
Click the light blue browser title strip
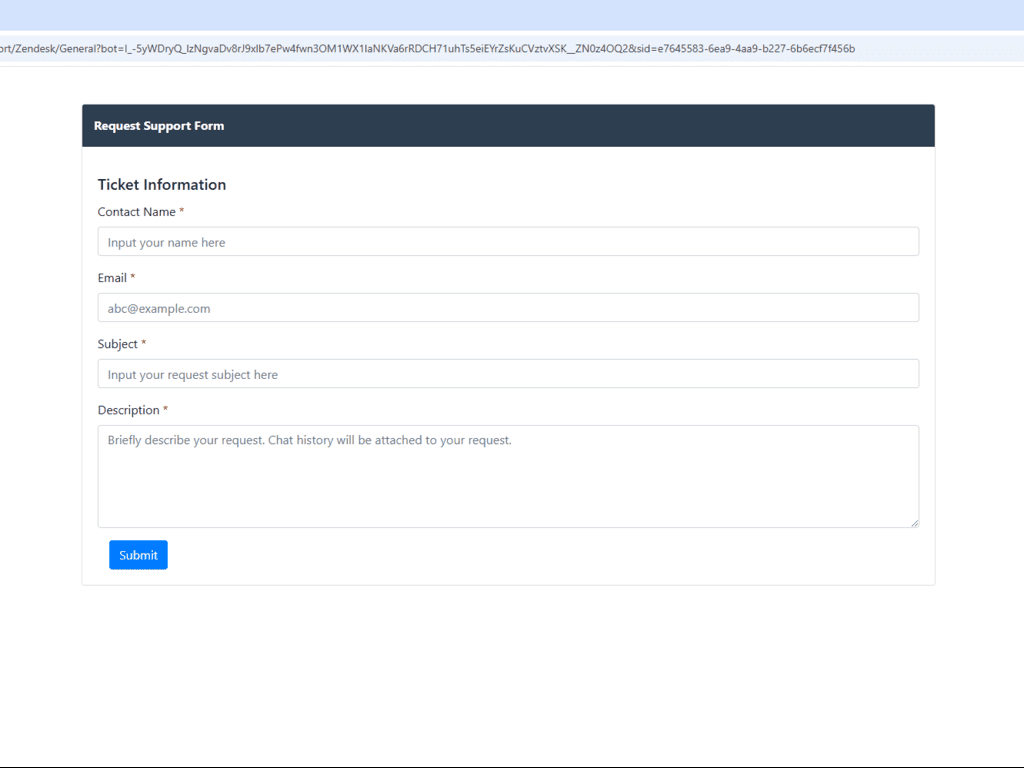(x=512, y=15)
